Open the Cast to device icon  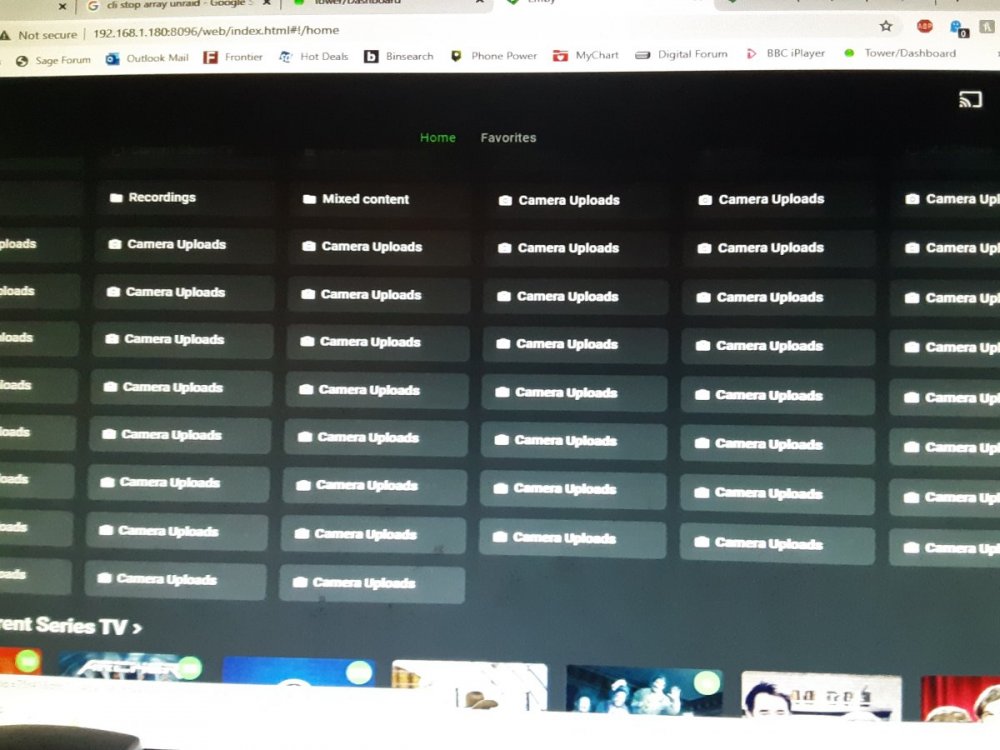pos(970,99)
